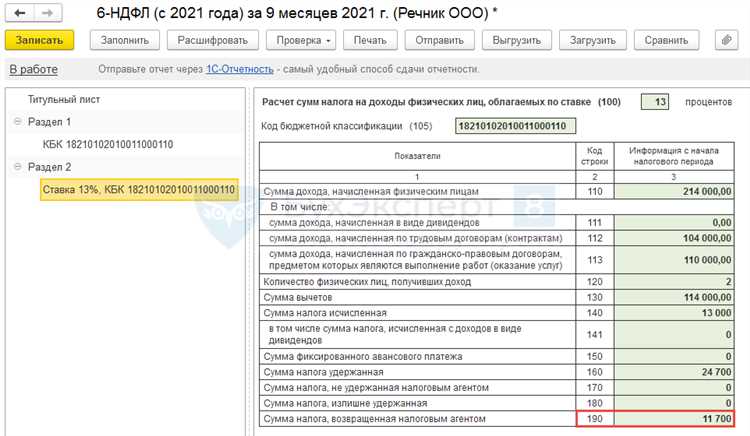The image size is (750, 436).
Task: Open the В работе status link
Action: [33, 69]
